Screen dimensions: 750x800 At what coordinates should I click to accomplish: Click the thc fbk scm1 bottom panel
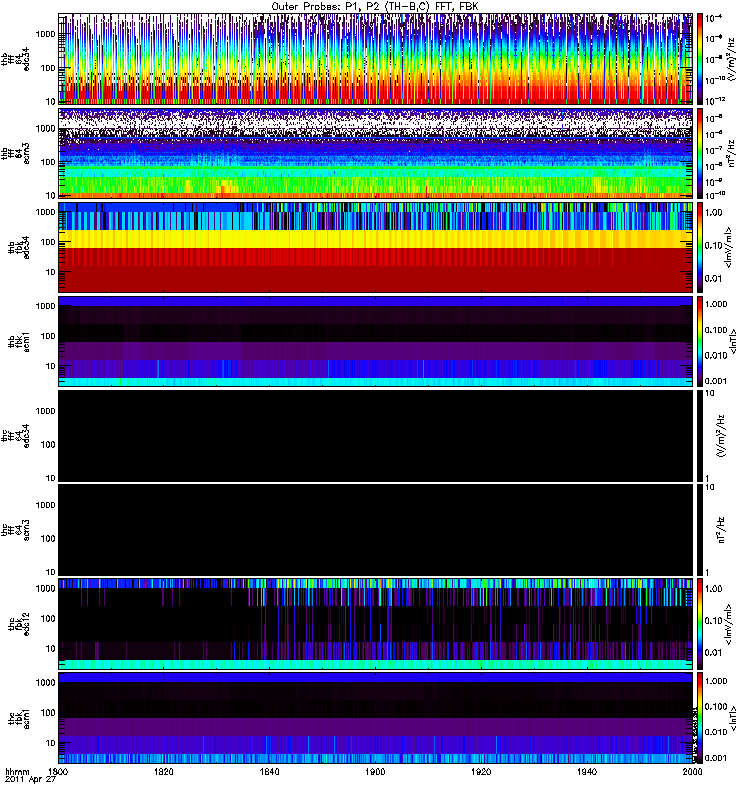[376, 718]
